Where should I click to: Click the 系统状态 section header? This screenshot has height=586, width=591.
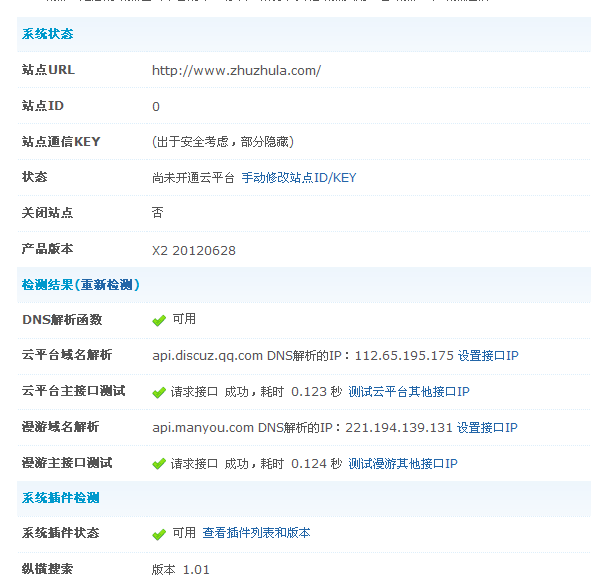(x=47, y=34)
